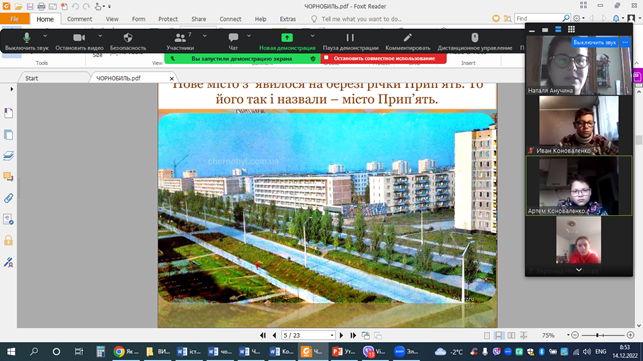Mute microphone with Выключить звук

(x=27, y=41)
